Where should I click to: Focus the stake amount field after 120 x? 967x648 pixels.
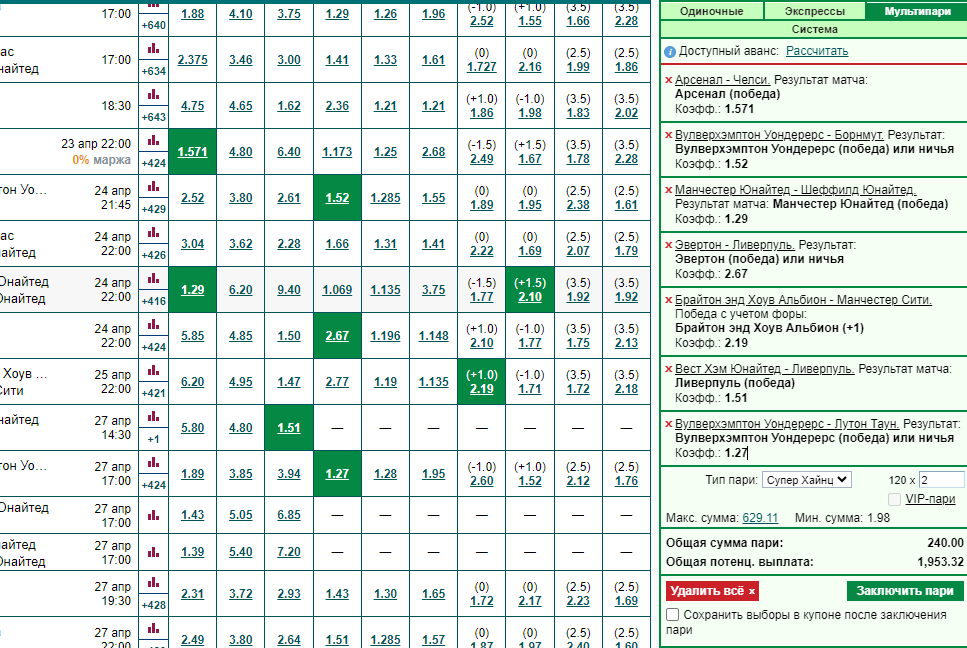(942, 480)
